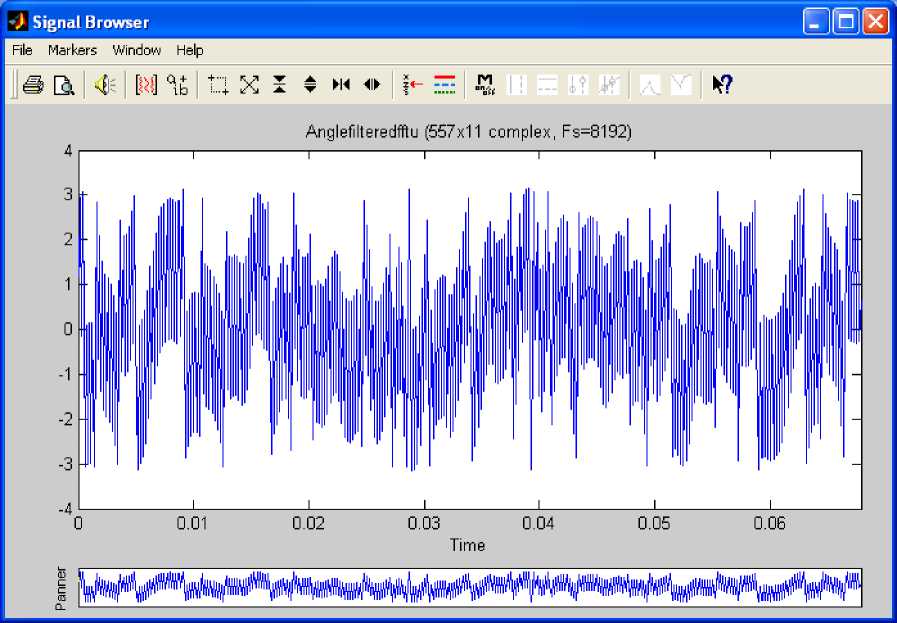
Task: Click Zoom Out X toolbar icon
Action: click(x=372, y=86)
